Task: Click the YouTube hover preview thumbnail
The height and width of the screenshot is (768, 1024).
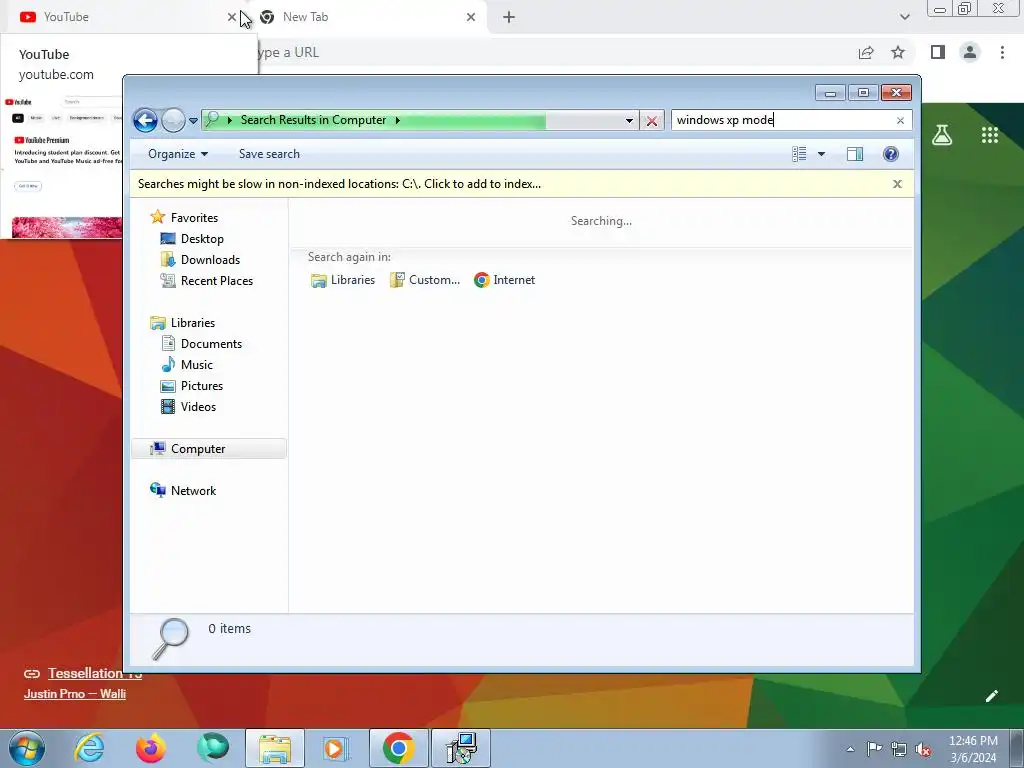Action: coord(64,167)
